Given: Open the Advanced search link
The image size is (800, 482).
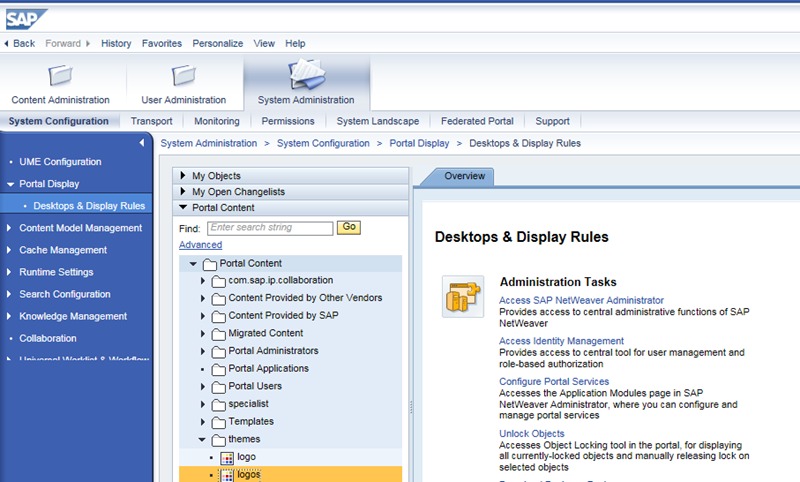Looking at the screenshot, I should coord(201,245).
